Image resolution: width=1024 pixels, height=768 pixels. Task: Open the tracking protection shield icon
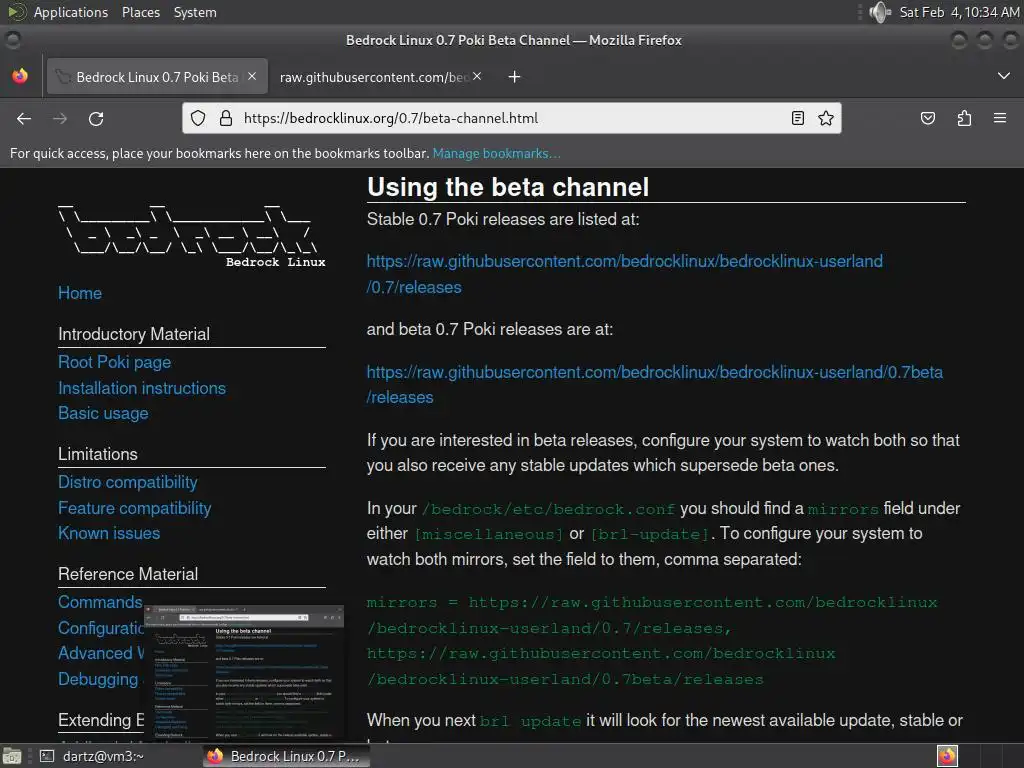pyautogui.click(x=198, y=118)
